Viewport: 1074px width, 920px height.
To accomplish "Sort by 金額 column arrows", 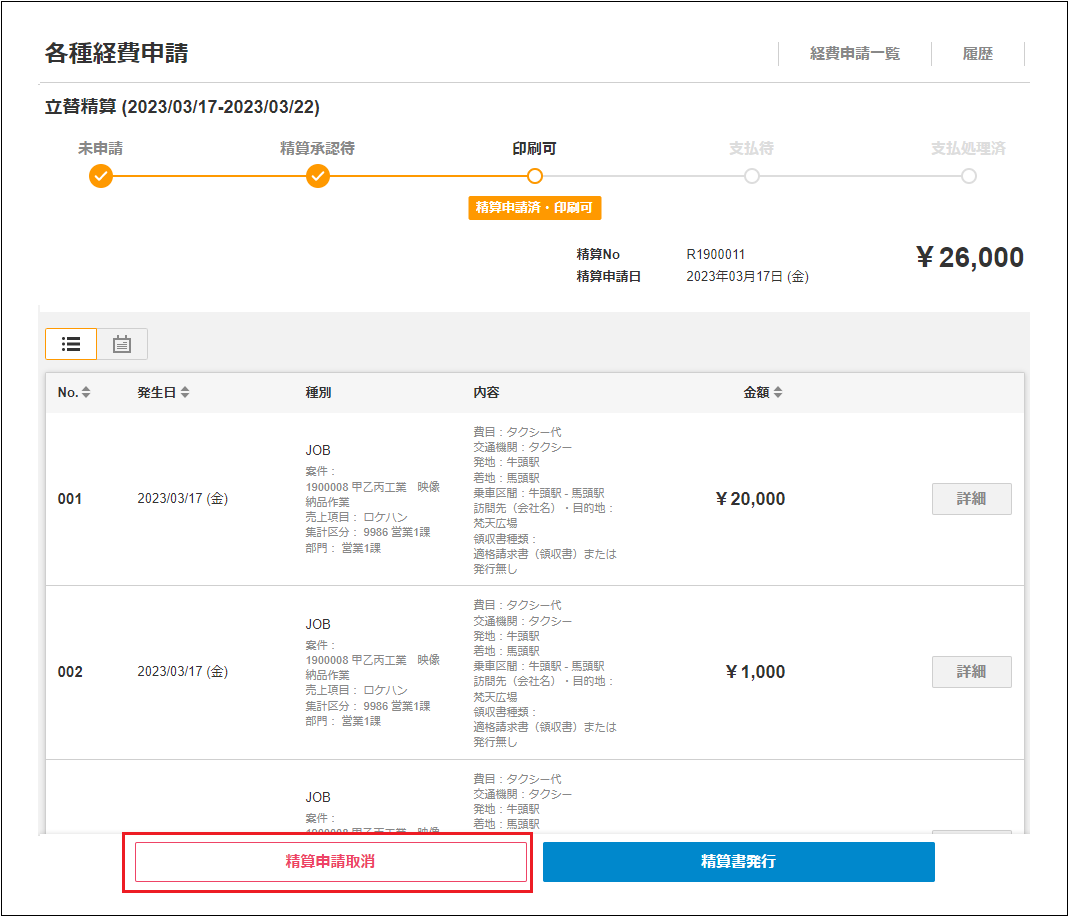I will pos(778,393).
